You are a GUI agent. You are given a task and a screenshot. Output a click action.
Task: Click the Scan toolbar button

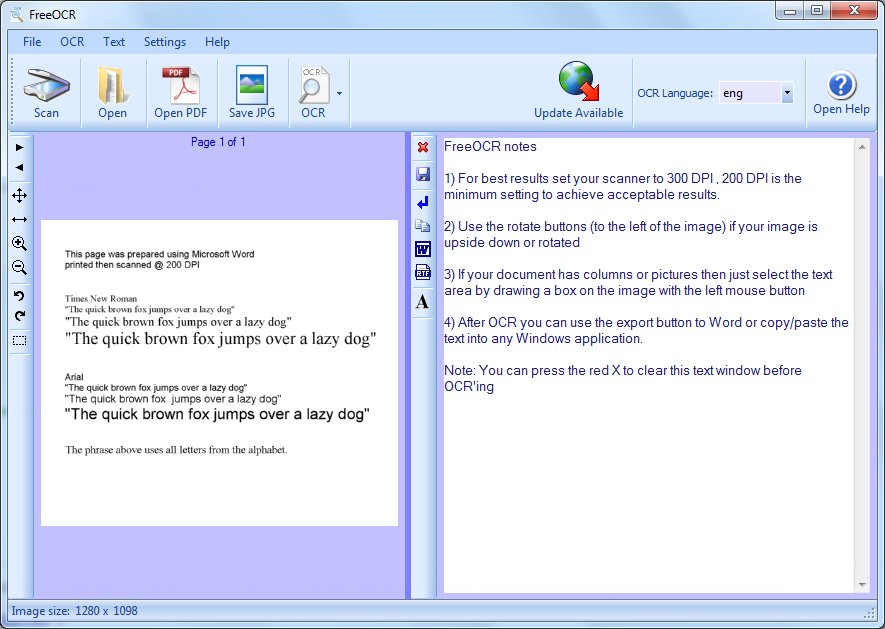click(x=46, y=93)
